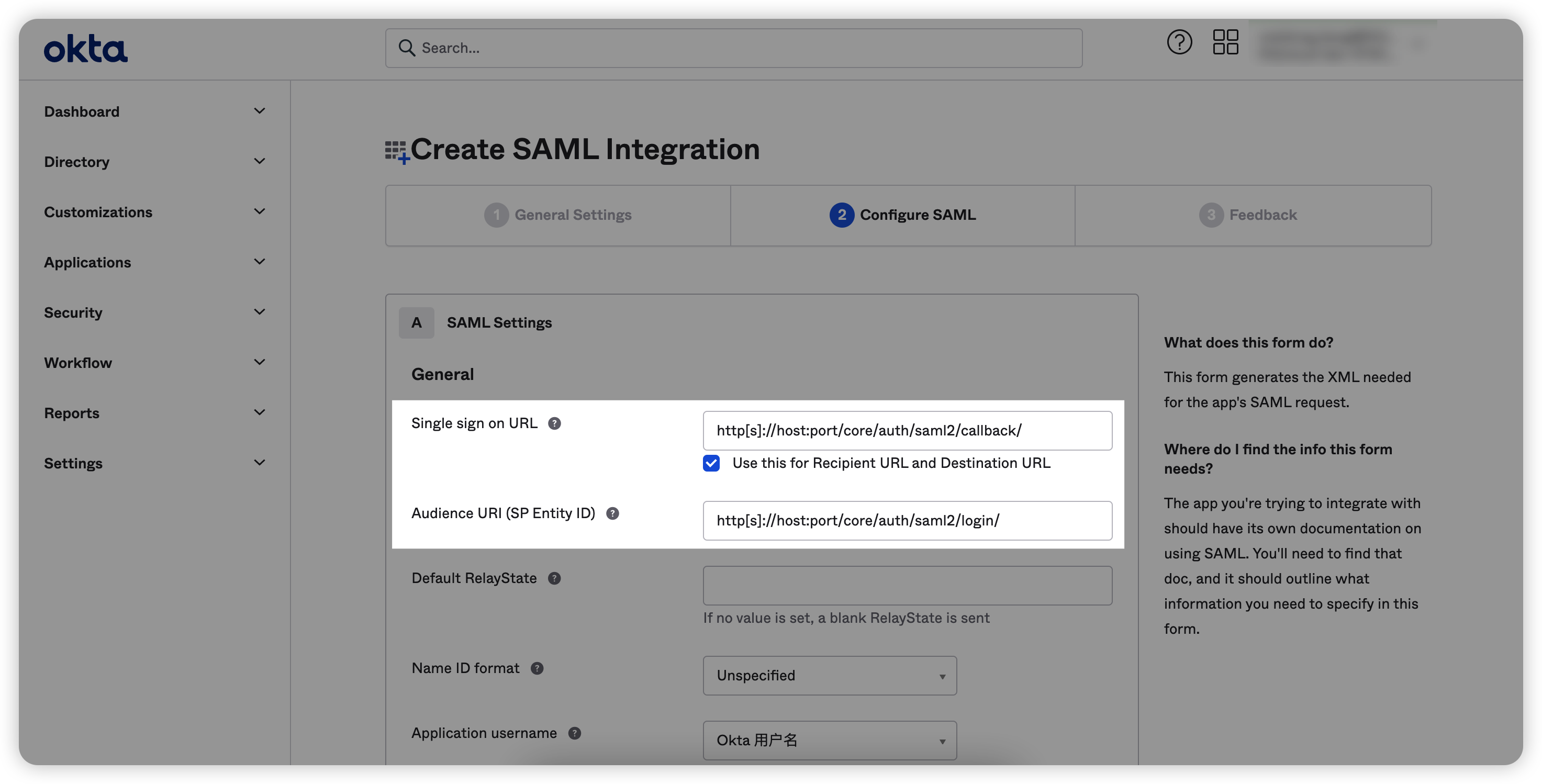Expand the Directory sidebar section
The height and width of the screenshot is (784, 1542).
pos(154,162)
